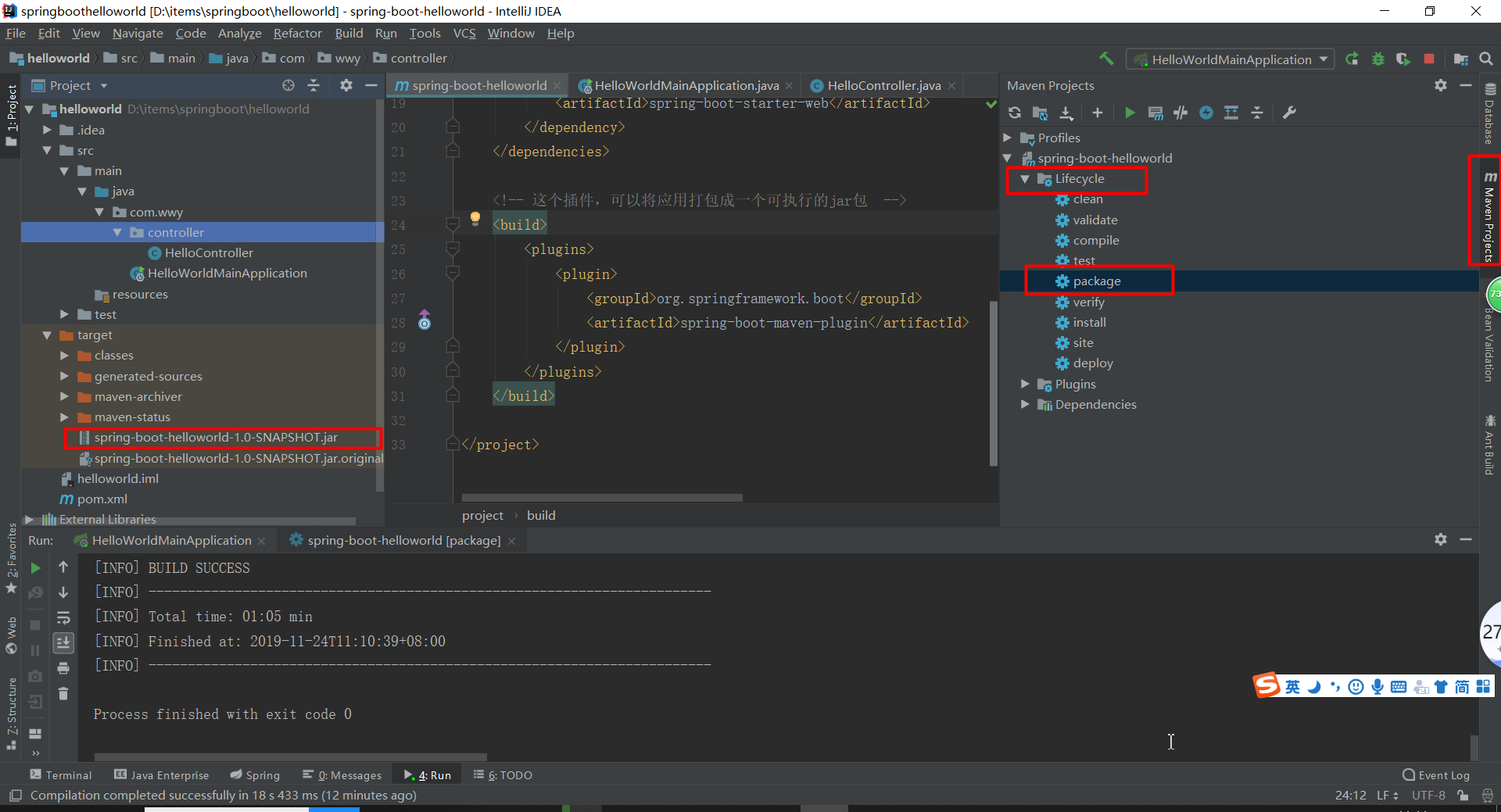This screenshot has height=812, width=1501.
Task: Click the editor horizontal scrollbar
Action: click(x=602, y=498)
